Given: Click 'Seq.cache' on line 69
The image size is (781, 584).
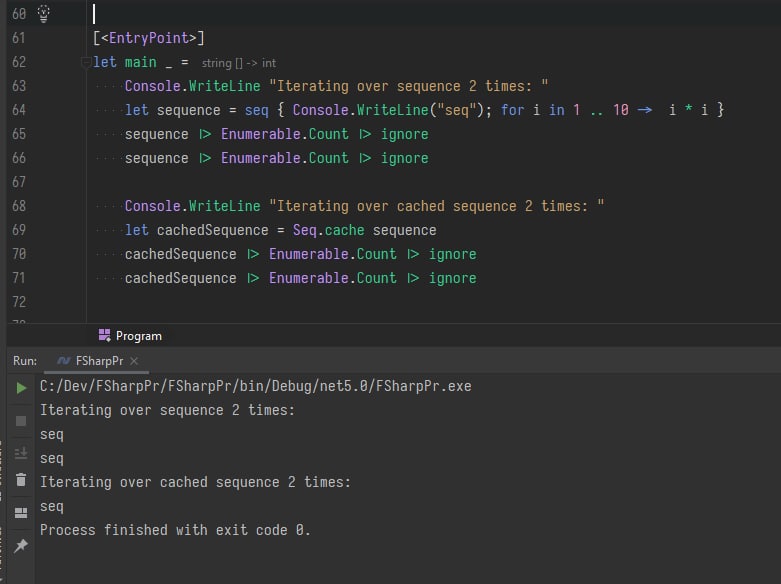Looking at the screenshot, I should click(x=328, y=230).
